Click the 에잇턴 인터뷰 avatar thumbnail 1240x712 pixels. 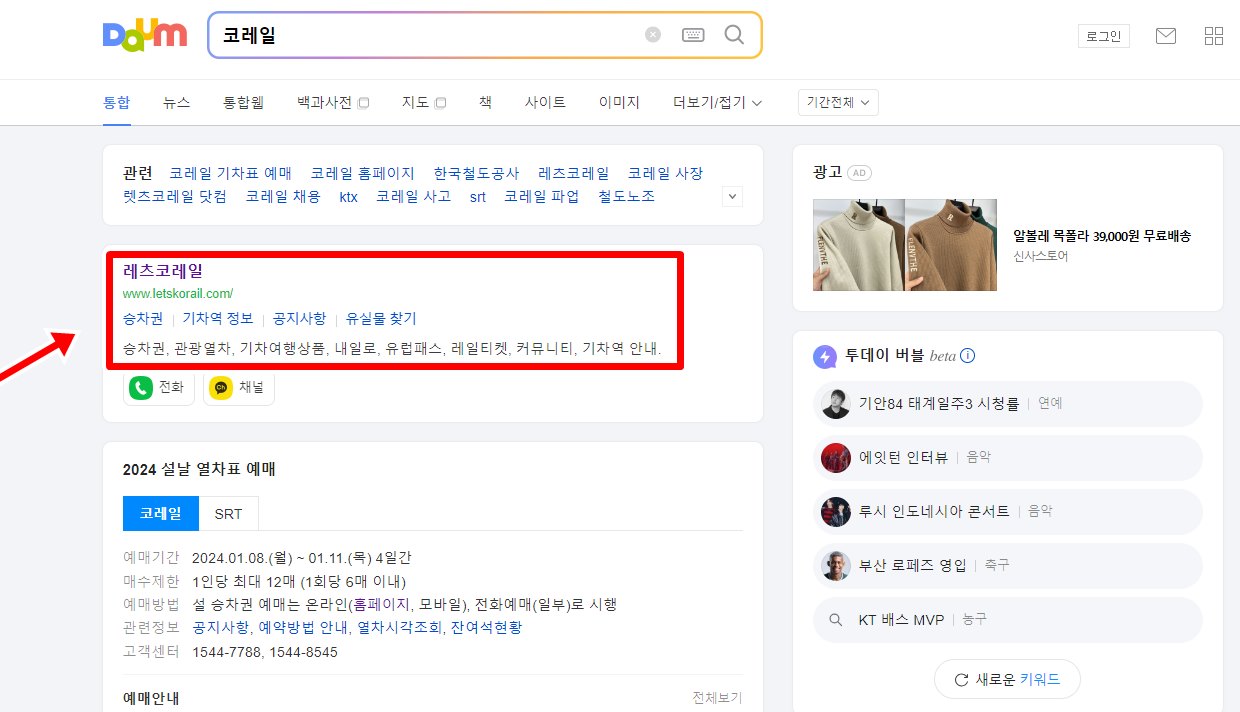[836, 458]
